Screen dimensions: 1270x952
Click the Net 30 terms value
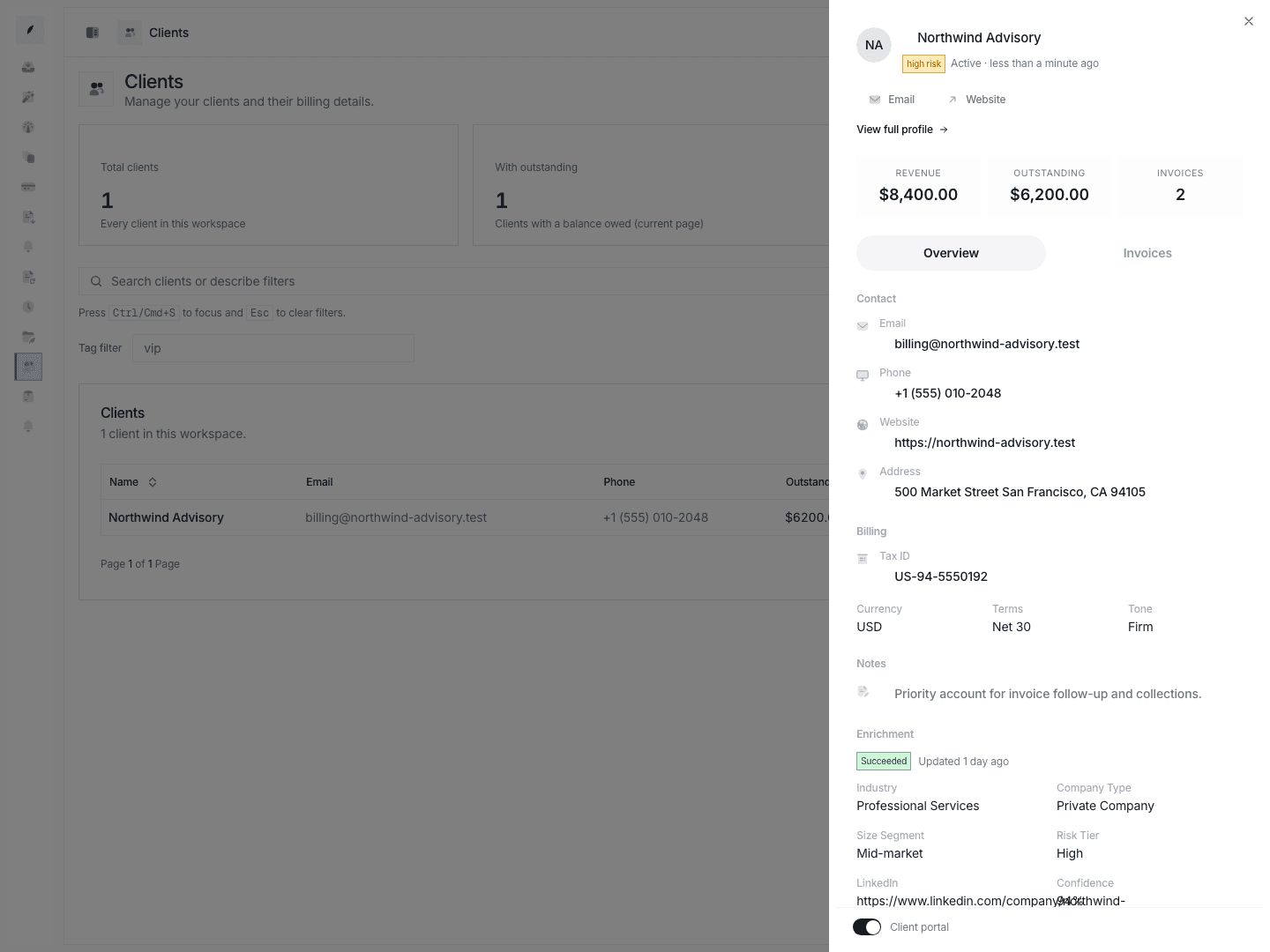1012,627
